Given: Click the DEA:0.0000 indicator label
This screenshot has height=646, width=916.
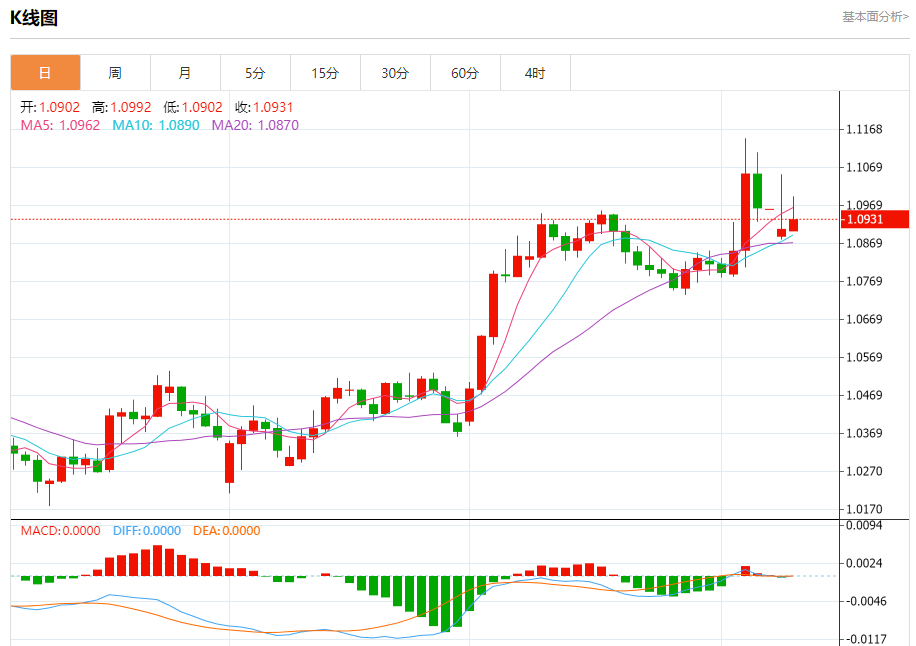Looking at the screenshot, I should [x=227, y=531].
